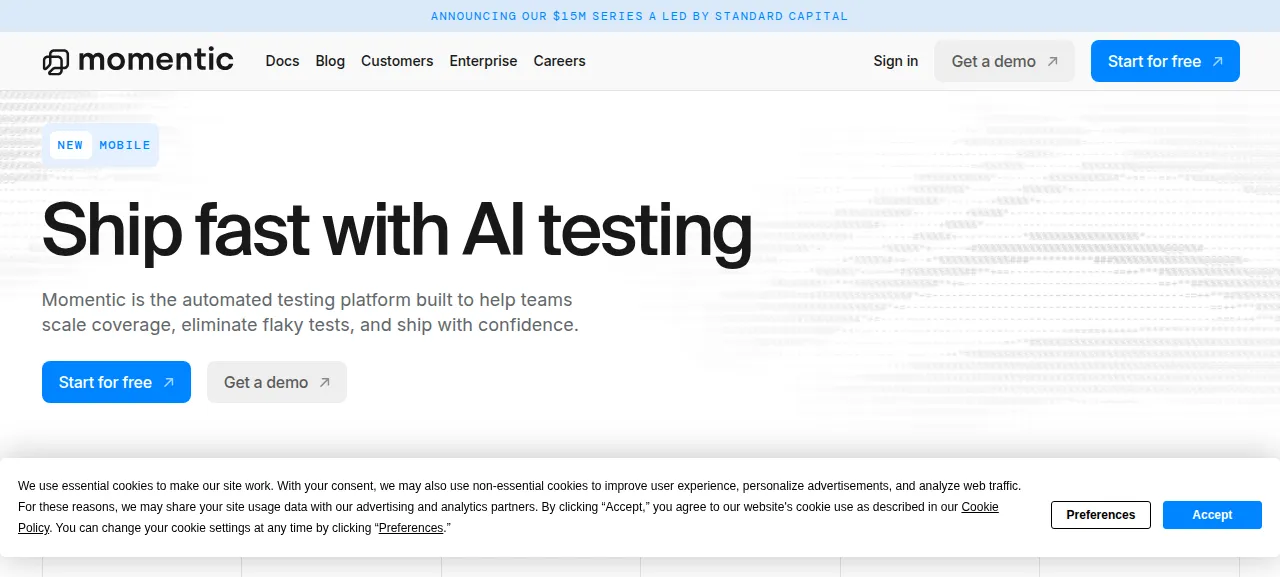This screenshot has width=1280, height=577.
Task: Click the header Start for free button
Action: click(1165, 61)
